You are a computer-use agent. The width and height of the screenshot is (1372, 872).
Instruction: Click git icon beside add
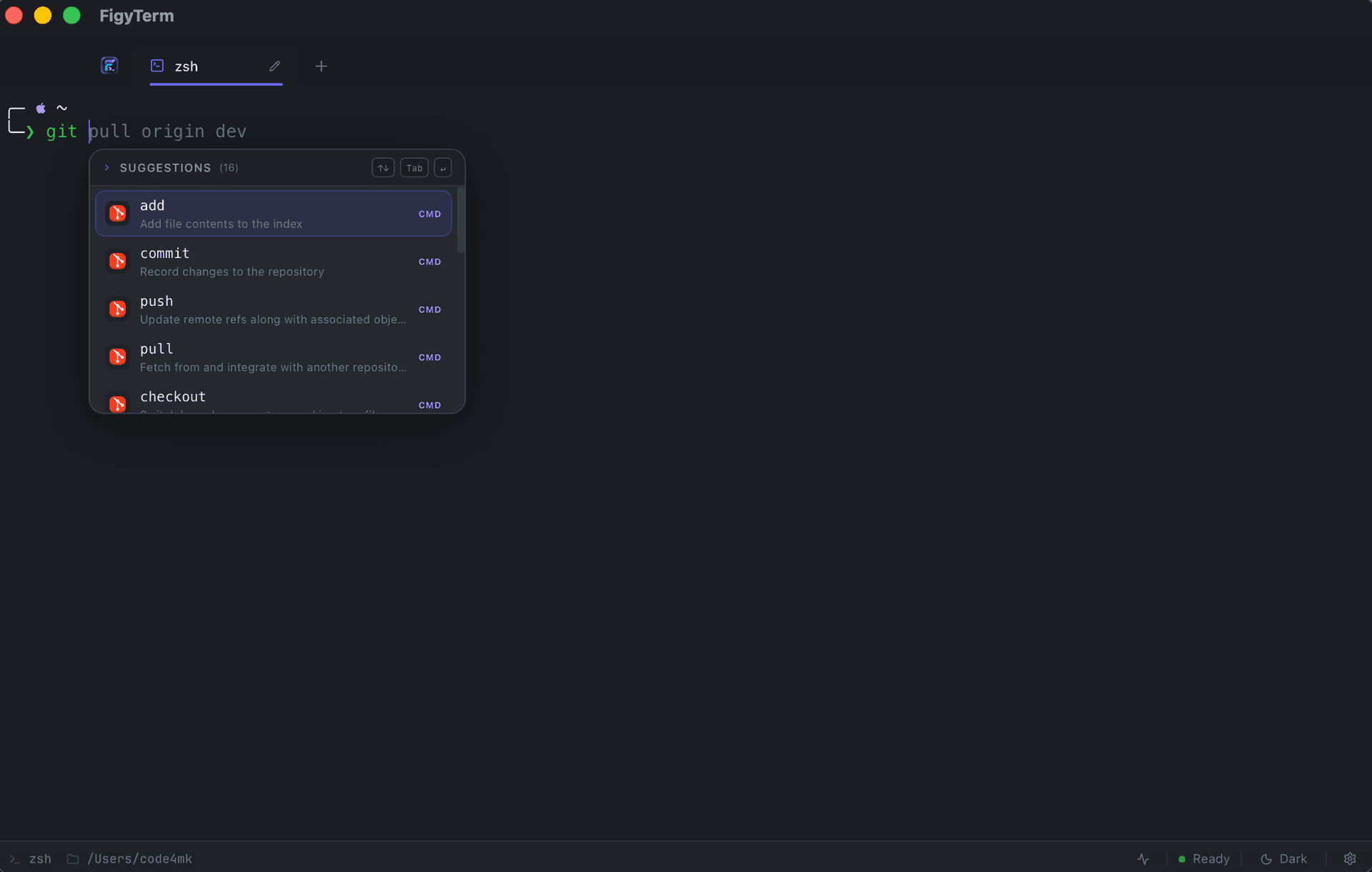pyautogui.click(x=118, y=214)
